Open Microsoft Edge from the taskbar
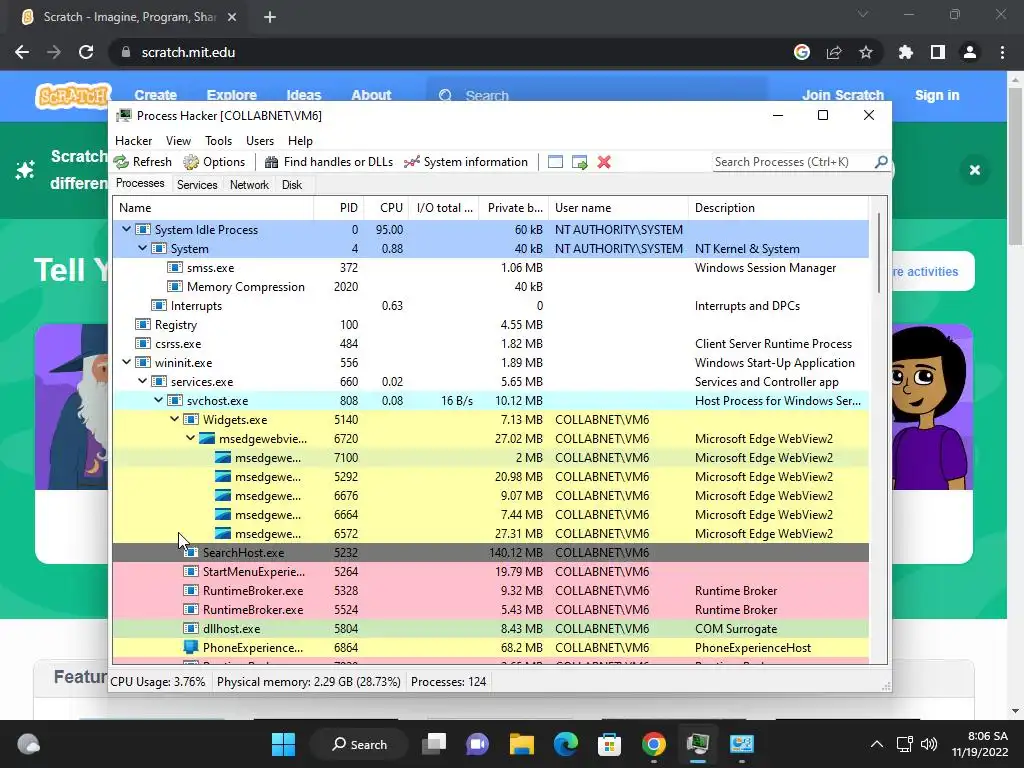Image resolution: width=1024 pixels, height=768 pixels. pos(566,744)
